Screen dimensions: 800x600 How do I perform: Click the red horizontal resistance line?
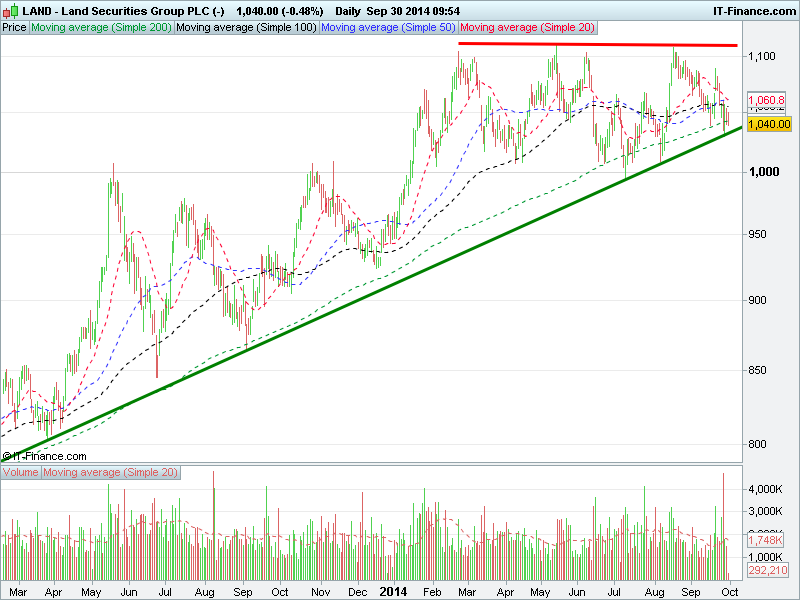pyautogui.click(x=598, y=44)
